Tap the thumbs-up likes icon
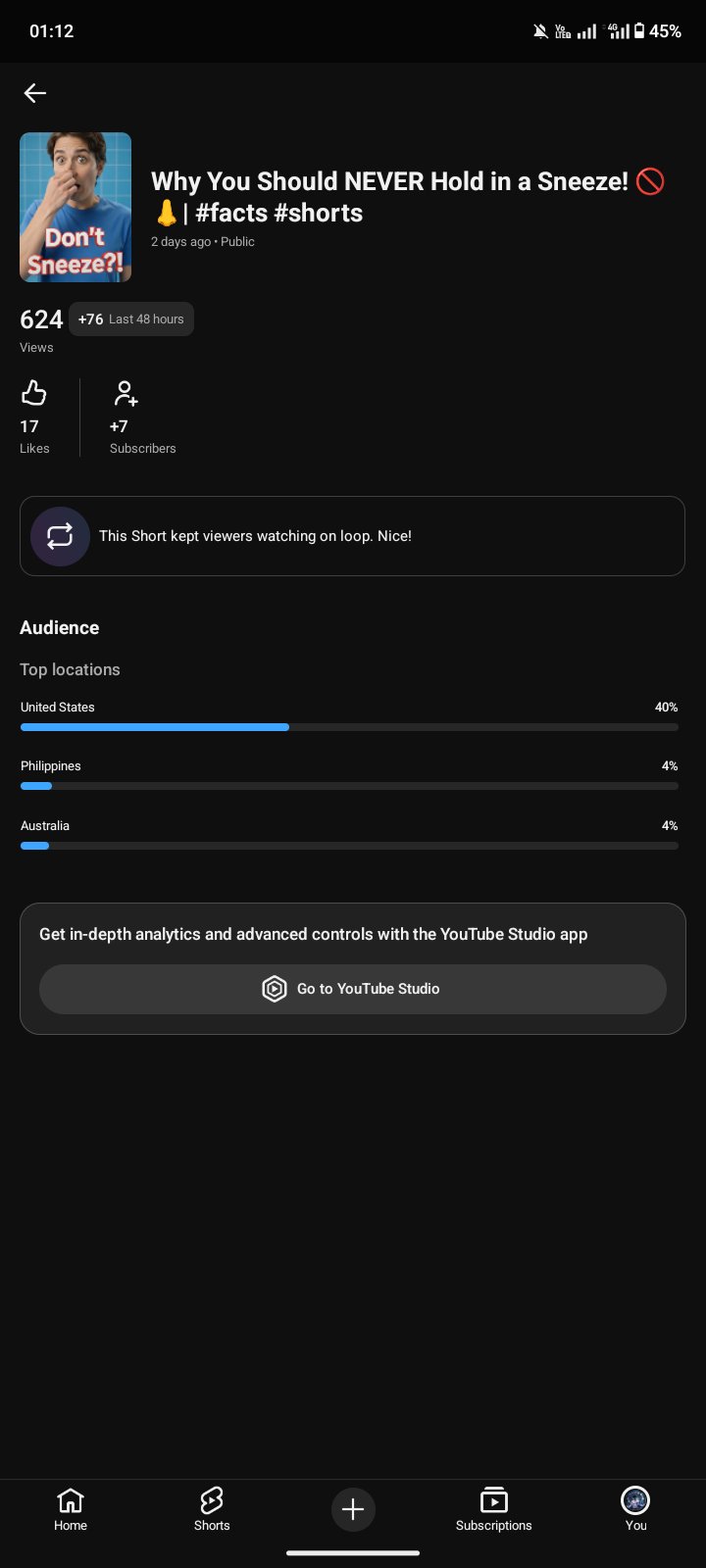This screenshot has height=1568, width=706. tap(34, 393)
